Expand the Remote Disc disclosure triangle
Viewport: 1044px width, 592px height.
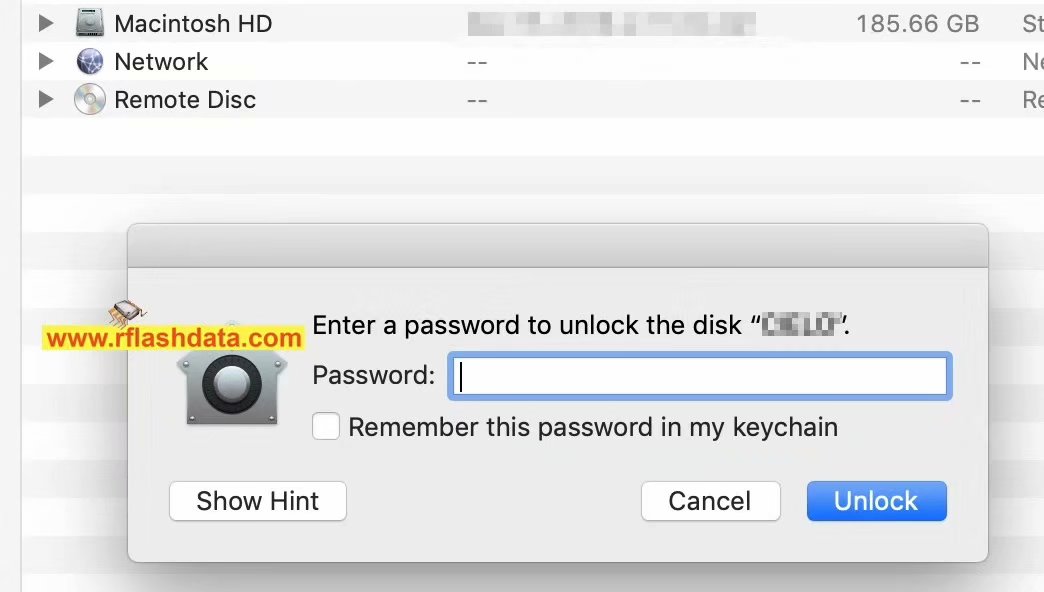click(45, 100)
